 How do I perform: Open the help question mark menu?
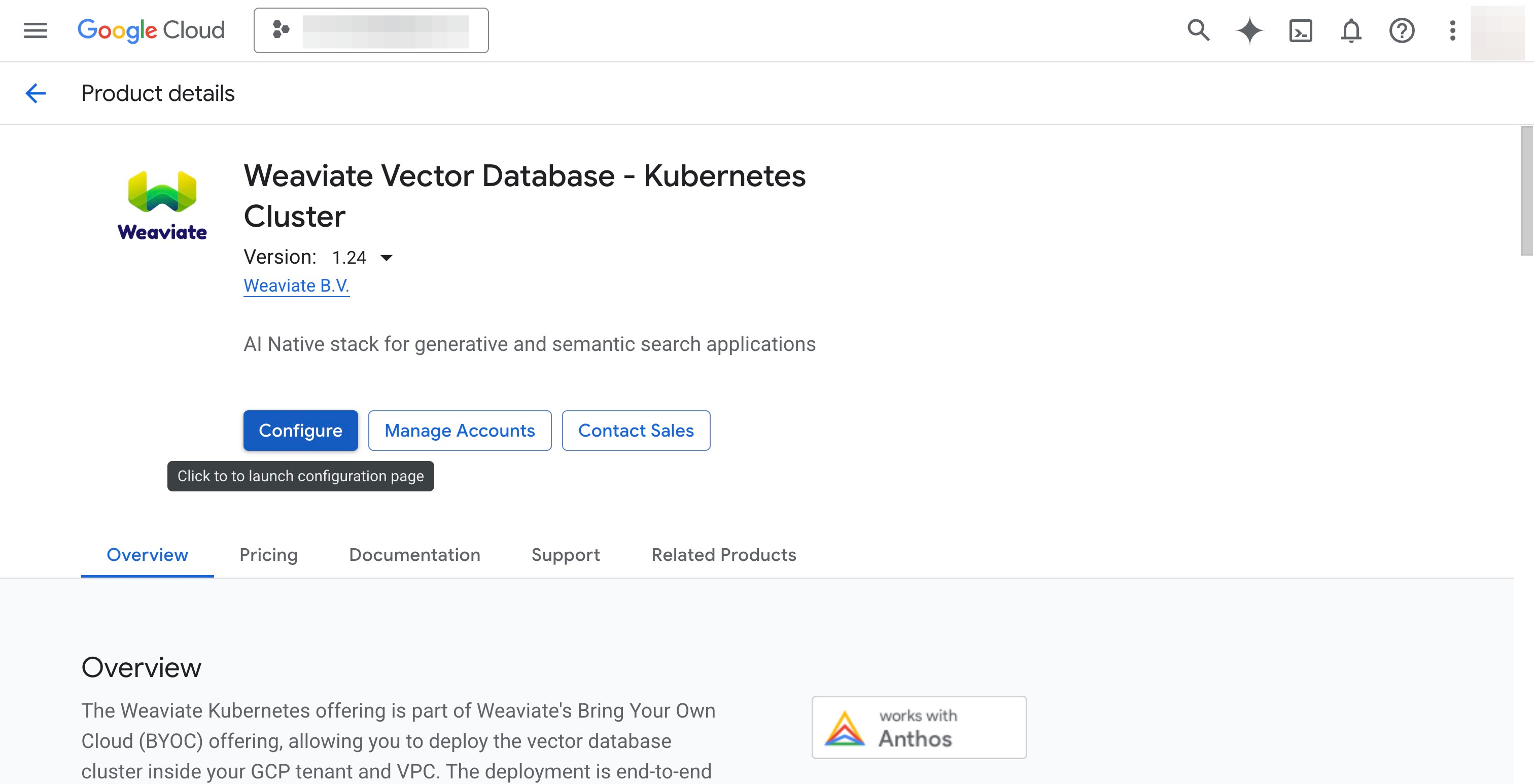[1402, 30]
